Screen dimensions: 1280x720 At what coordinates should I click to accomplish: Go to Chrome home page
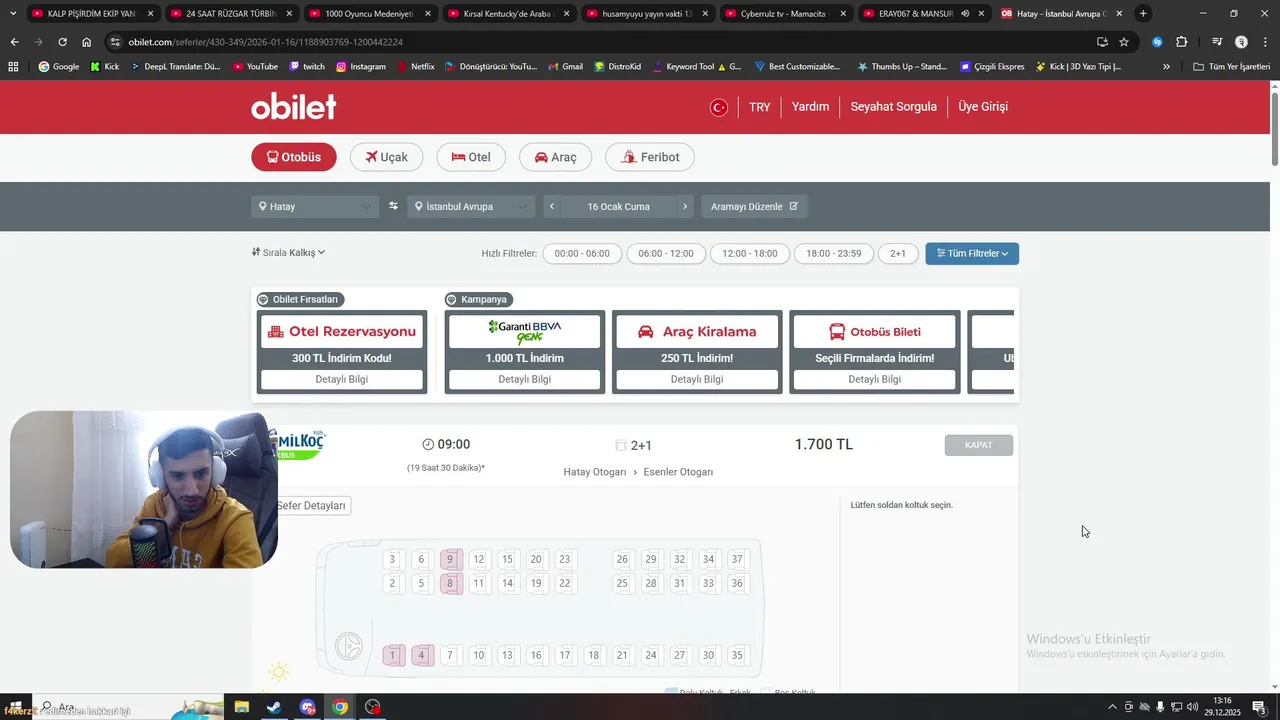pyautogui.click(x=86, y=42)
